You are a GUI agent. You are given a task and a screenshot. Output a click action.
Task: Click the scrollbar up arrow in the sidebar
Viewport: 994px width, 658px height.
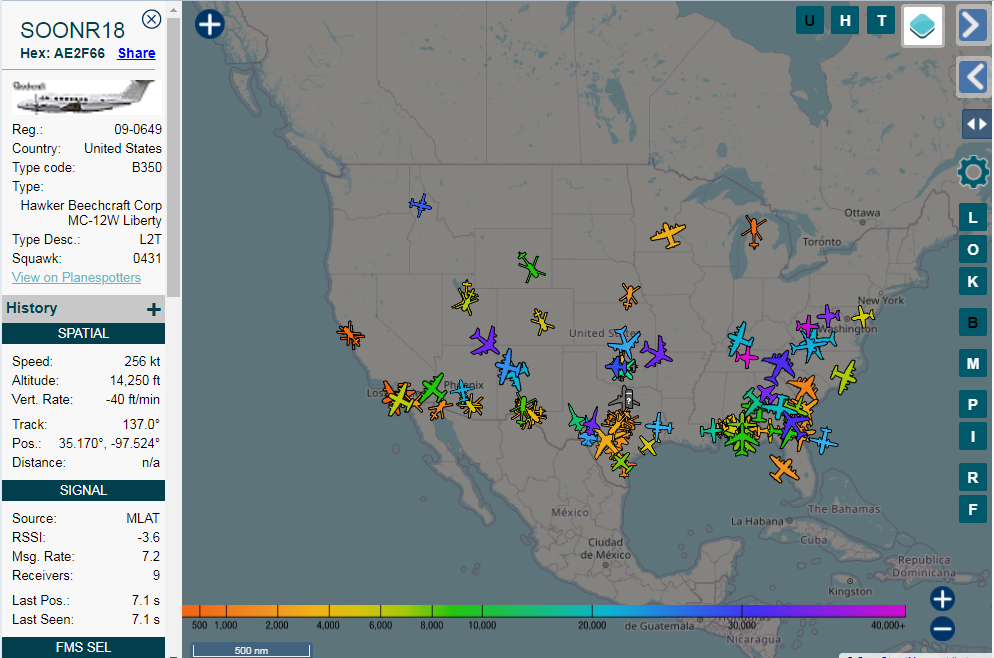[173, 9]
